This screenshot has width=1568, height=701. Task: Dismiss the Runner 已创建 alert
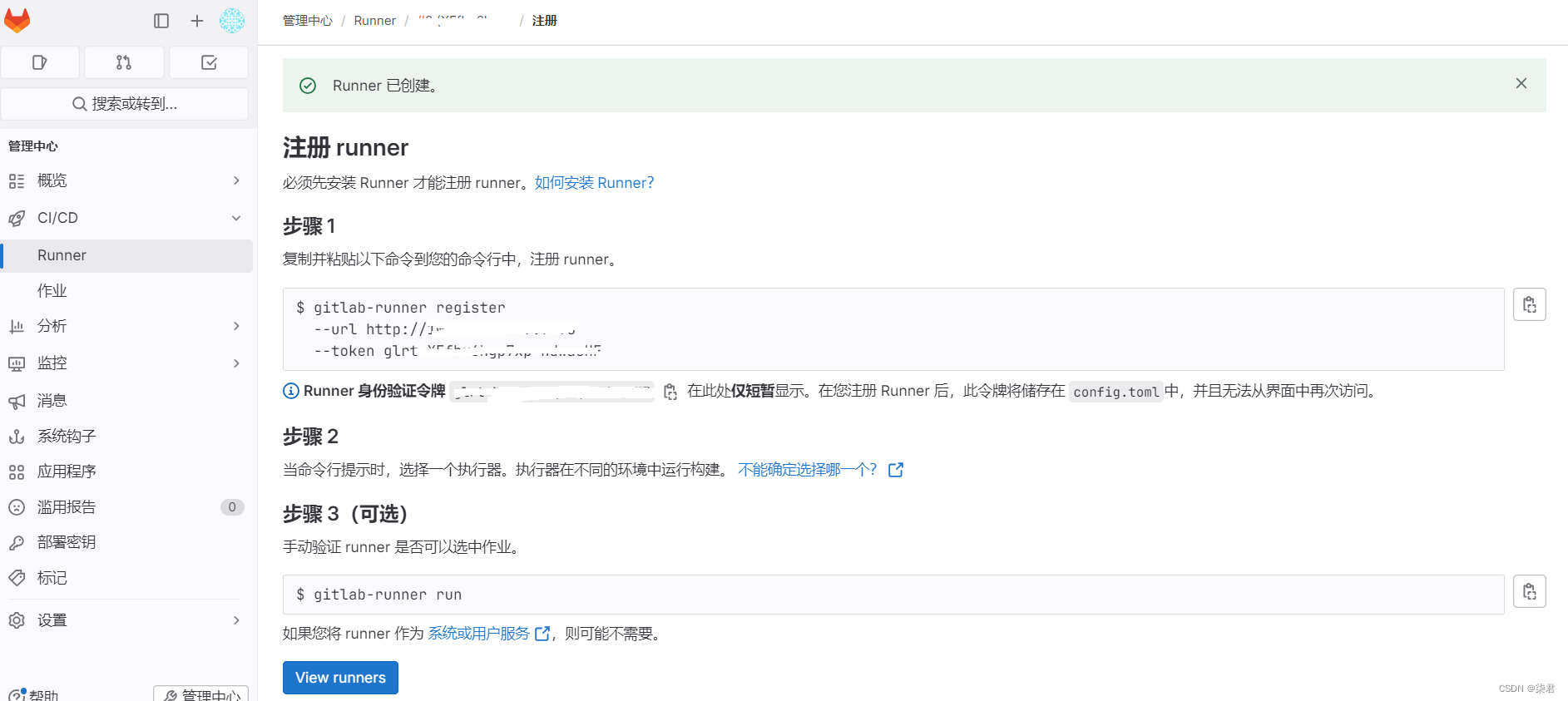click(1521, 83)
